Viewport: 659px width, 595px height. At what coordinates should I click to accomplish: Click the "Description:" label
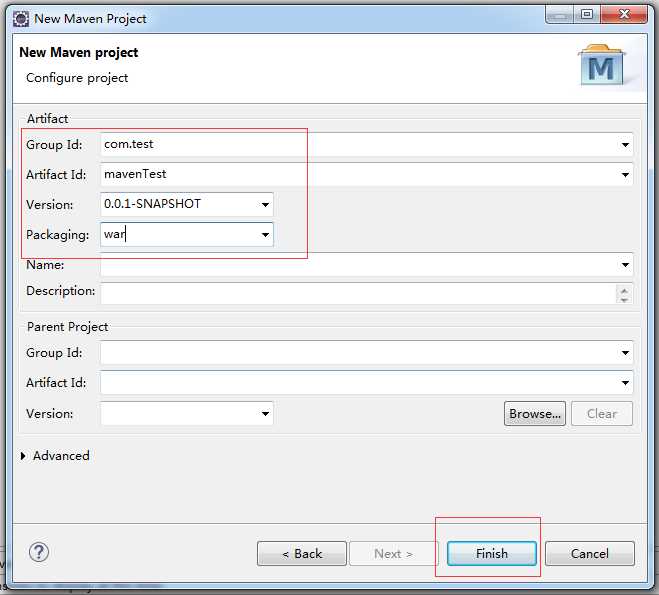(61, 291)
